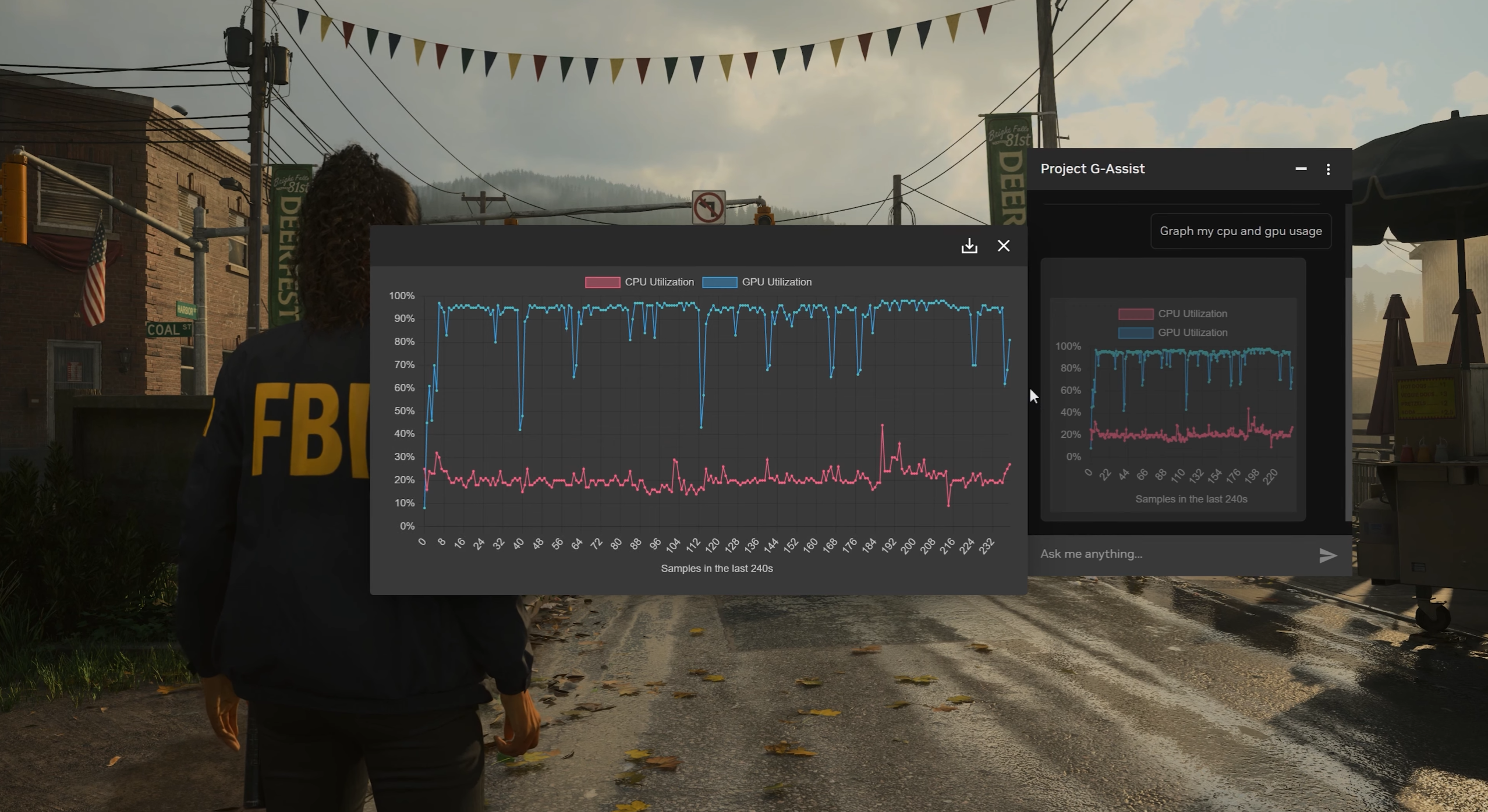Click the G-Assist chat scrollbar
Image resolution: width=1488 pixels, height=812 pixels.
pyautogui.click(x=1348, y=399)
